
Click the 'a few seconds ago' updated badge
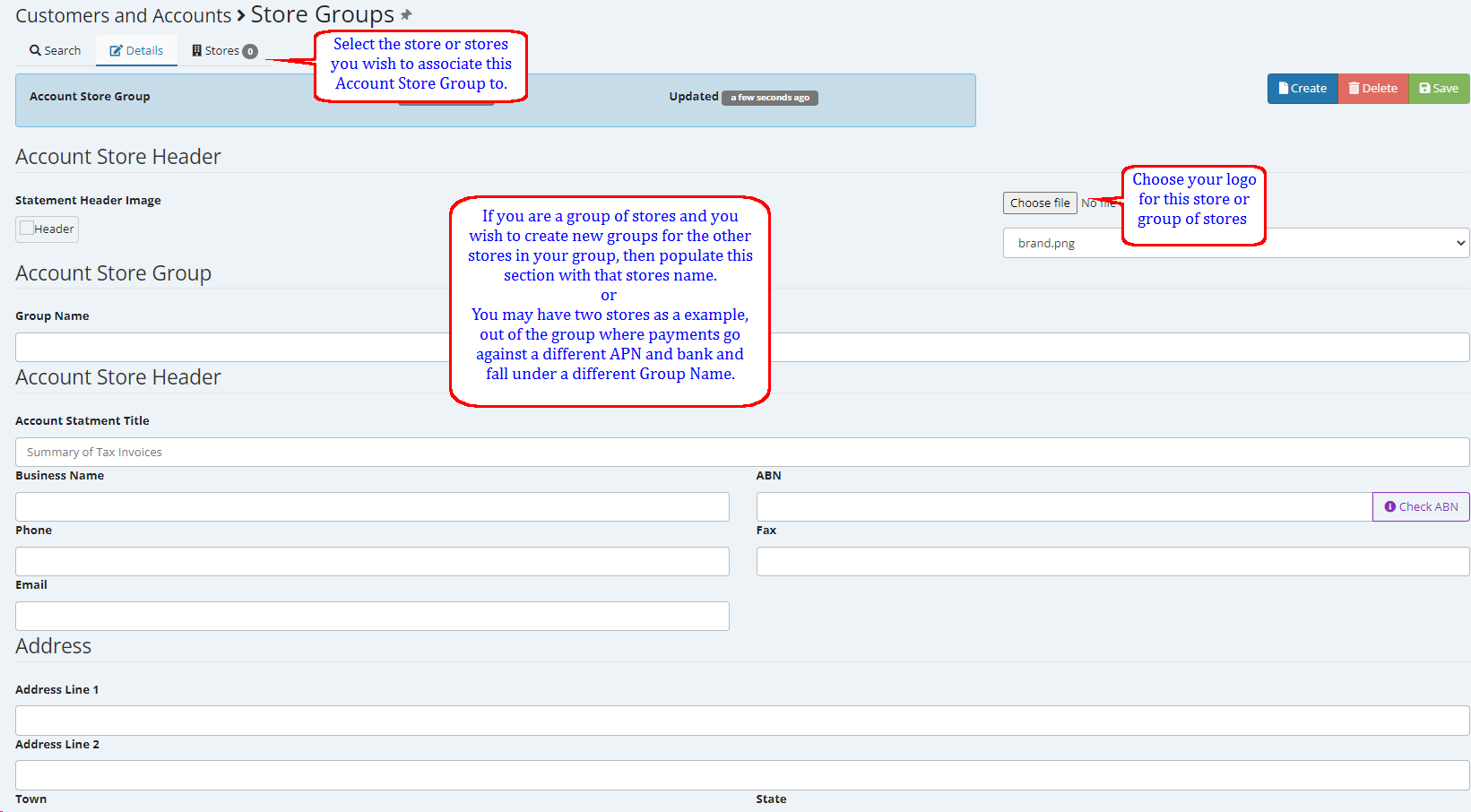pos(770,98)
